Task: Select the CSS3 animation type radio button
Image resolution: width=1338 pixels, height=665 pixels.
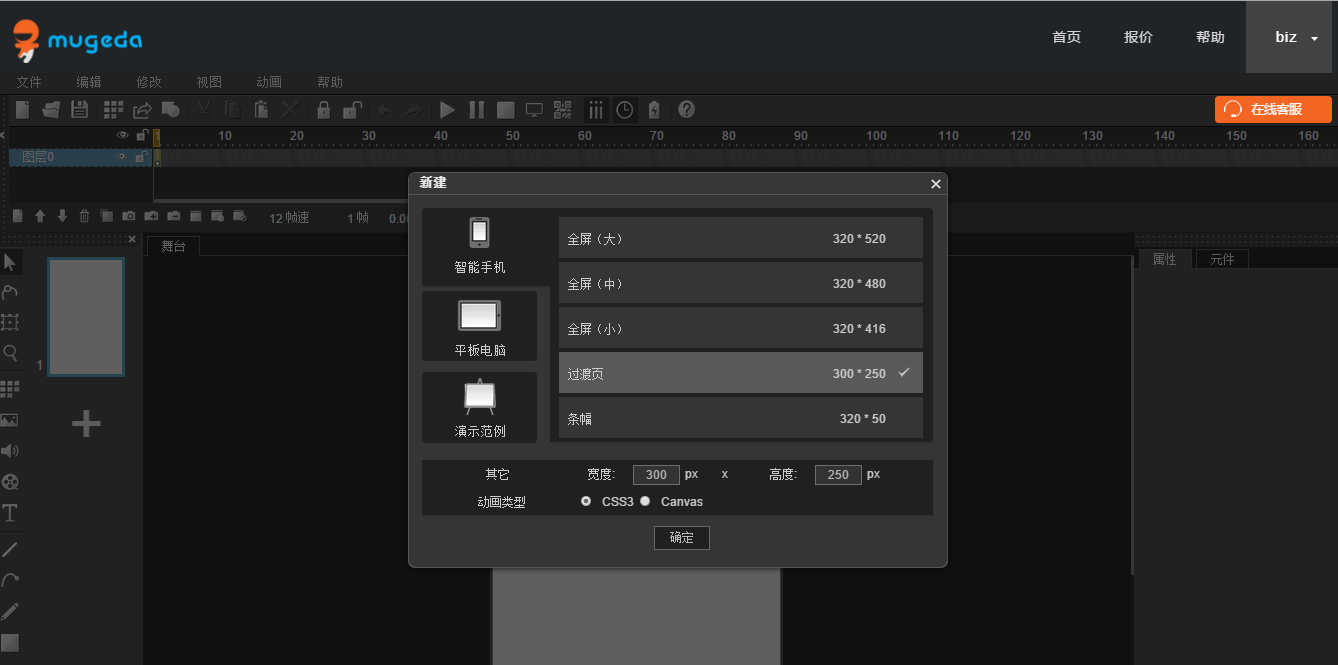Action: click(586, 501)
